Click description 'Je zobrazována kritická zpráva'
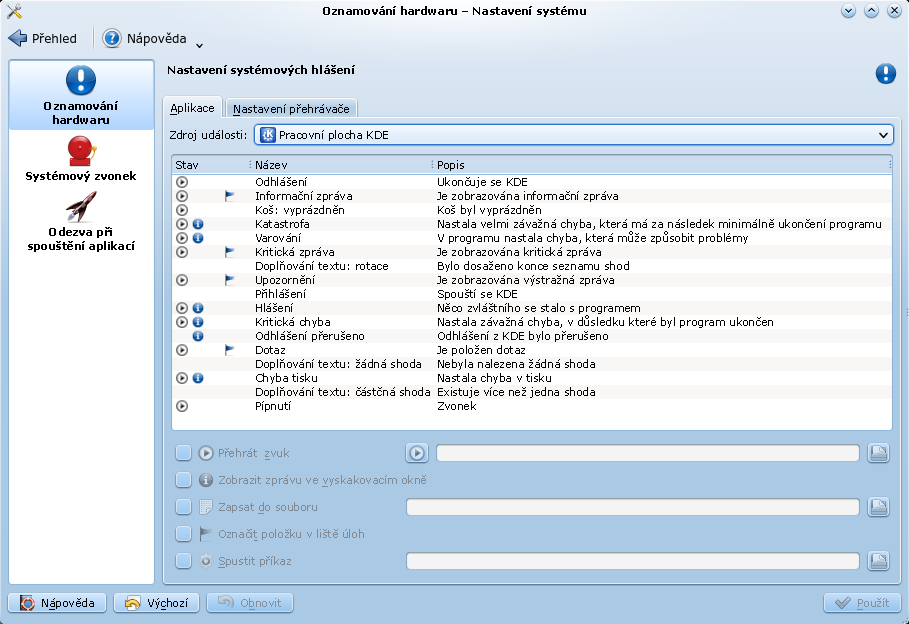The image size is (909, 624). (519, 252)
